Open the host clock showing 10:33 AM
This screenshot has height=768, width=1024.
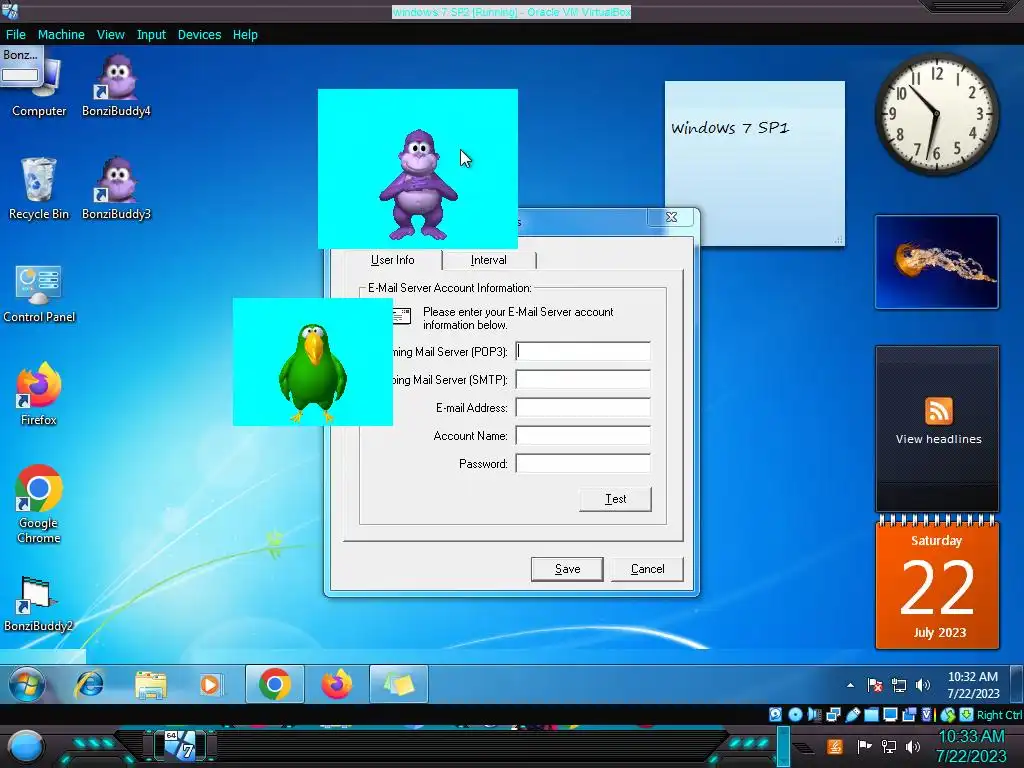[971, 746]
